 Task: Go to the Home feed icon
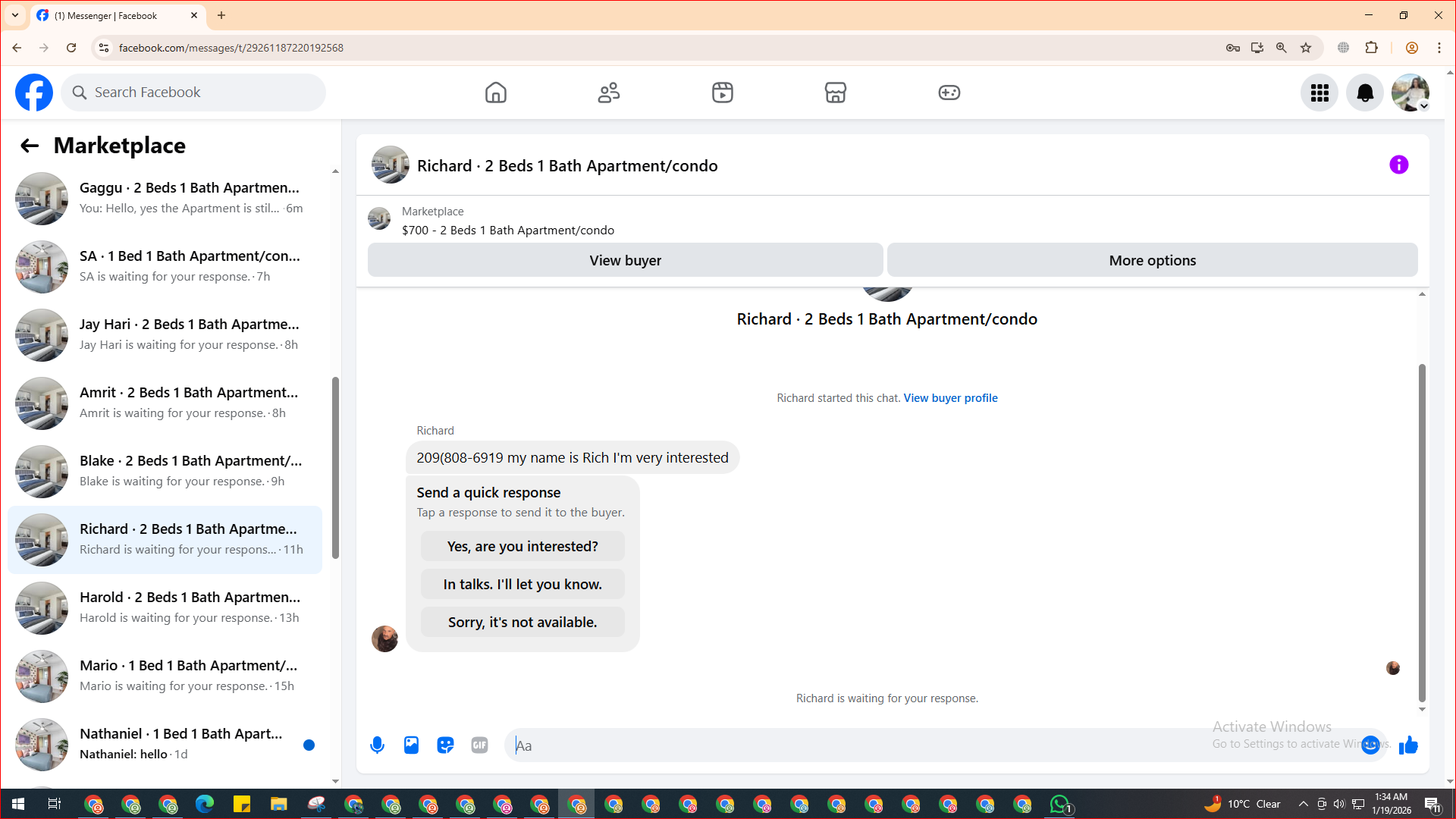(x=496, y=93)
